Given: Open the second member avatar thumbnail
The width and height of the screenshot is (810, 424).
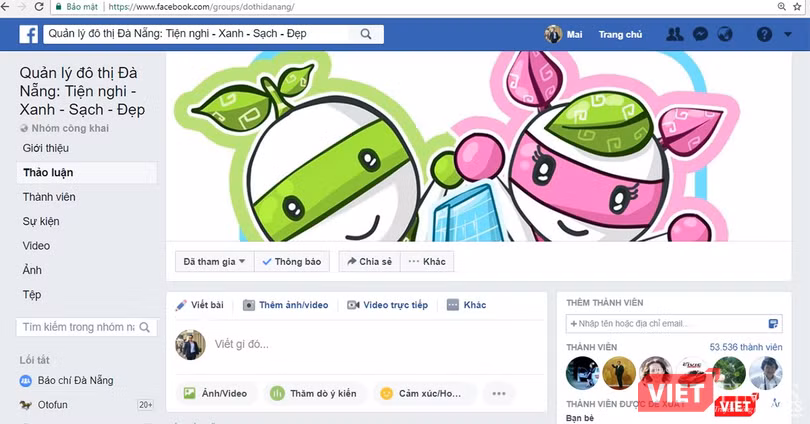Looking at the screenshot, I should pyautogui.click(x=619, y=373).
